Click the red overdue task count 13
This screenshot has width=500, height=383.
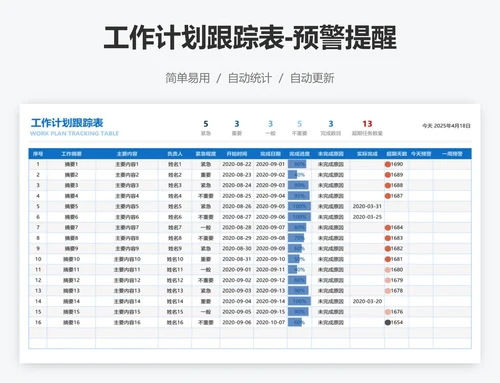coord(367,124)
